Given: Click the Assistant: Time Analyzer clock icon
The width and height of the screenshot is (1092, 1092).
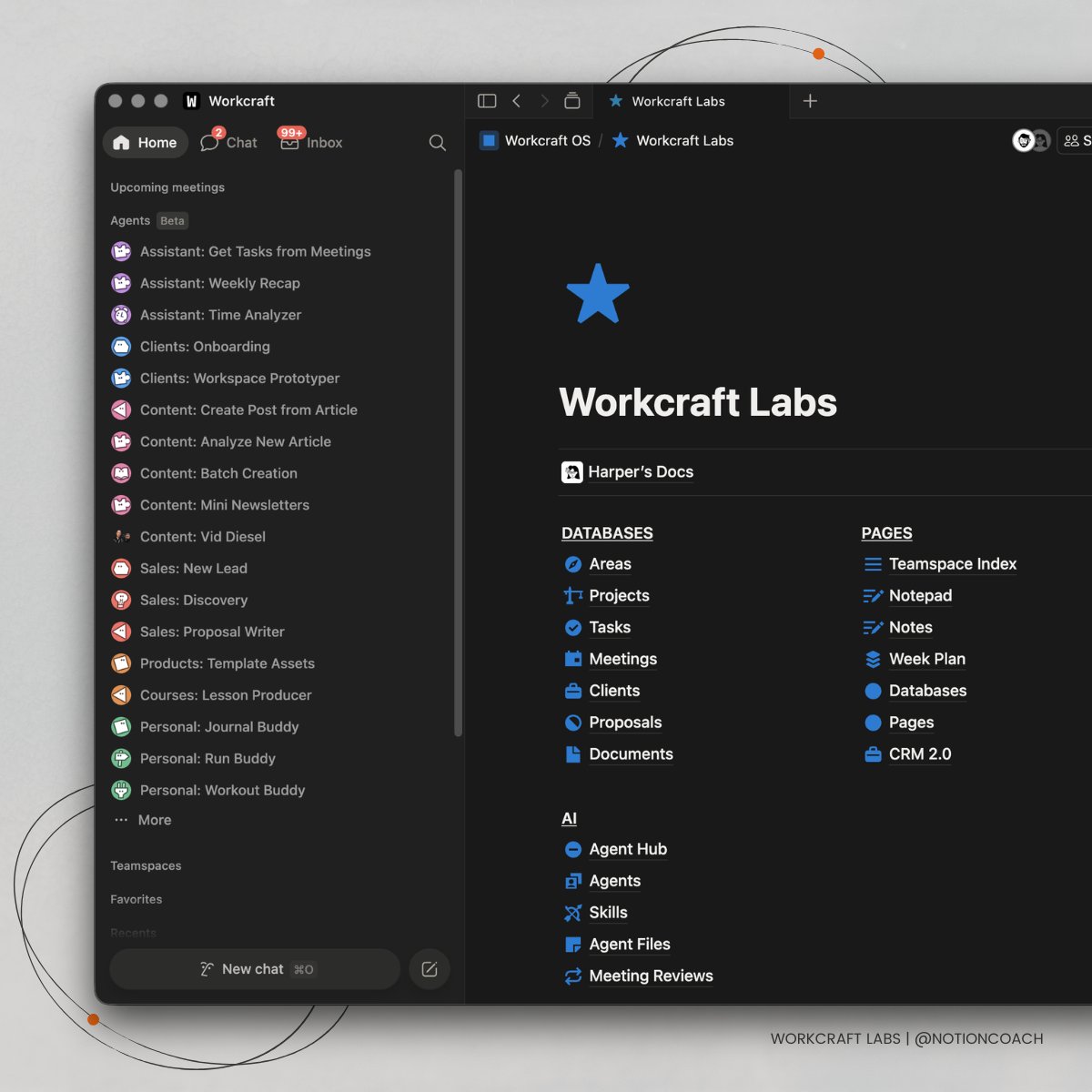Looking at the screenshot, I should pyautogui.click(x=121, y=315).
